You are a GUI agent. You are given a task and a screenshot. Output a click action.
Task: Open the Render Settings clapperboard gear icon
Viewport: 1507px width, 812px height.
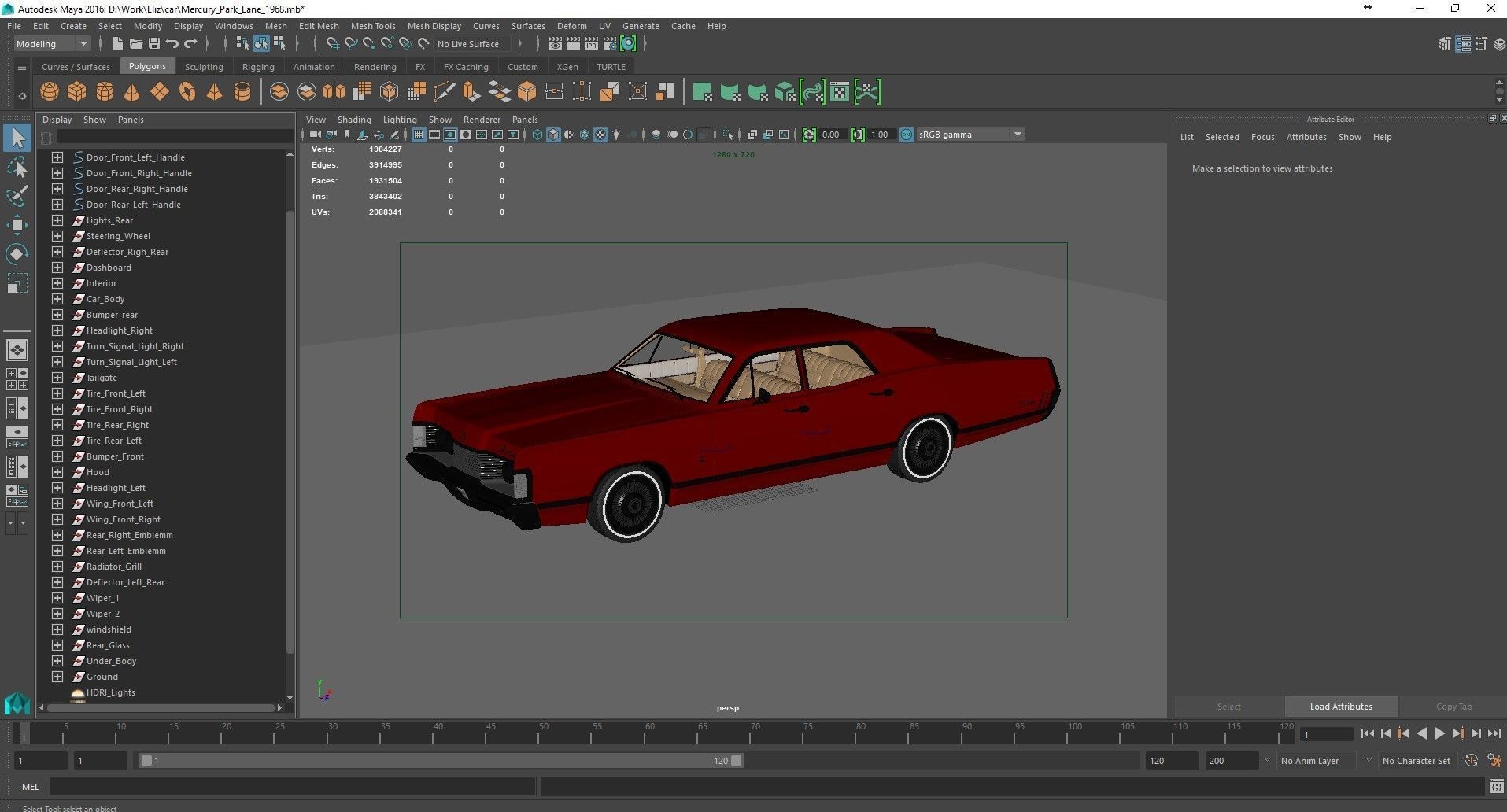click(x=610, y=44)
